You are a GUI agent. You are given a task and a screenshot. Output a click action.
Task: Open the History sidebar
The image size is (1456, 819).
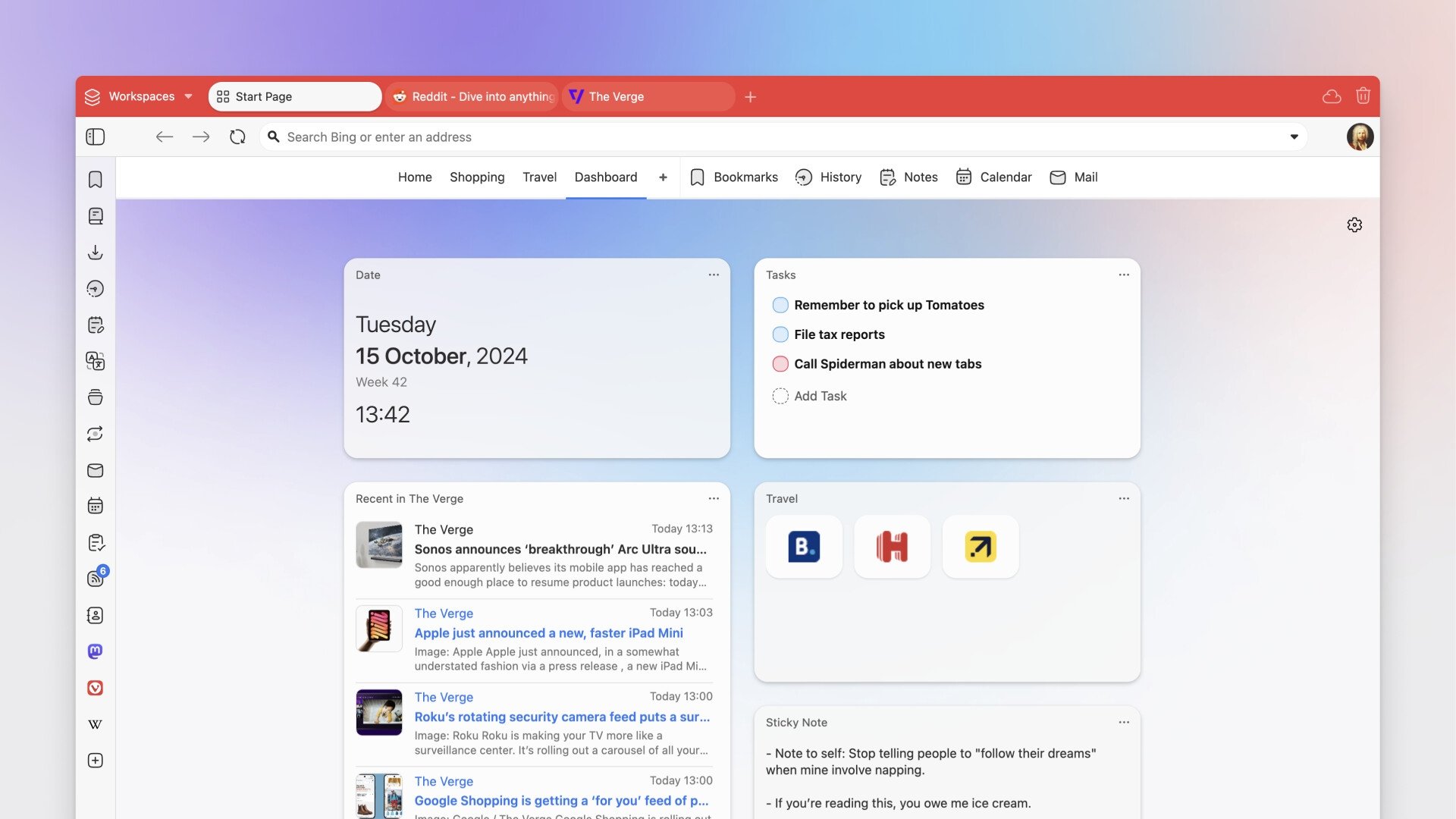click(x=95, y=290)
